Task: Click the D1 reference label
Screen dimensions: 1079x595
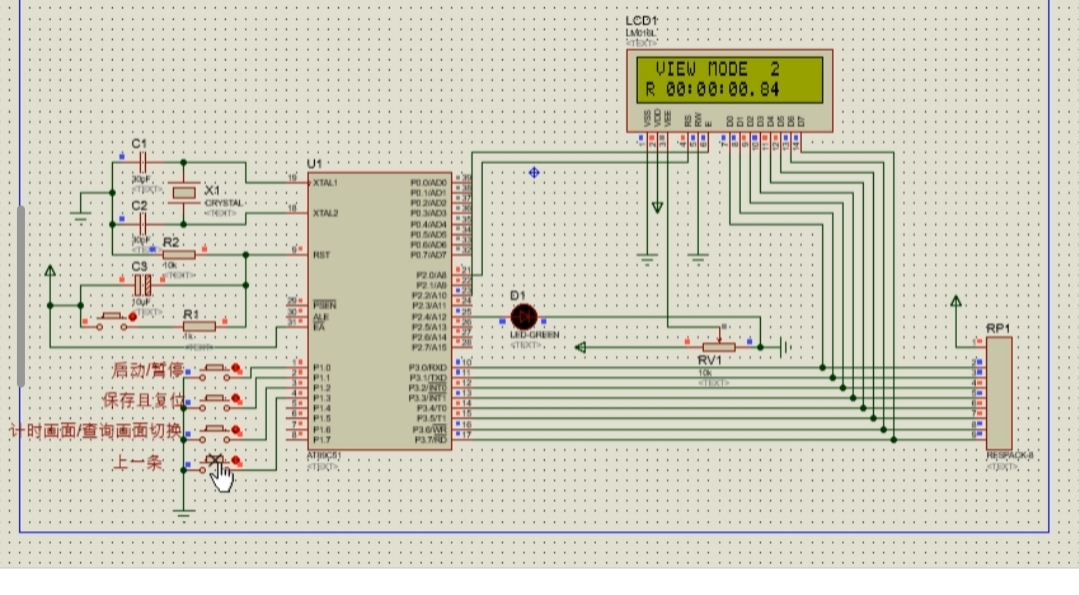Action: pos(517,296)
